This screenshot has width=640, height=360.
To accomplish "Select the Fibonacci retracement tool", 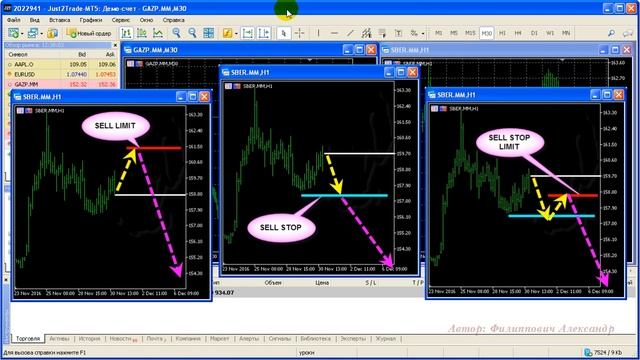I will 382,33.
